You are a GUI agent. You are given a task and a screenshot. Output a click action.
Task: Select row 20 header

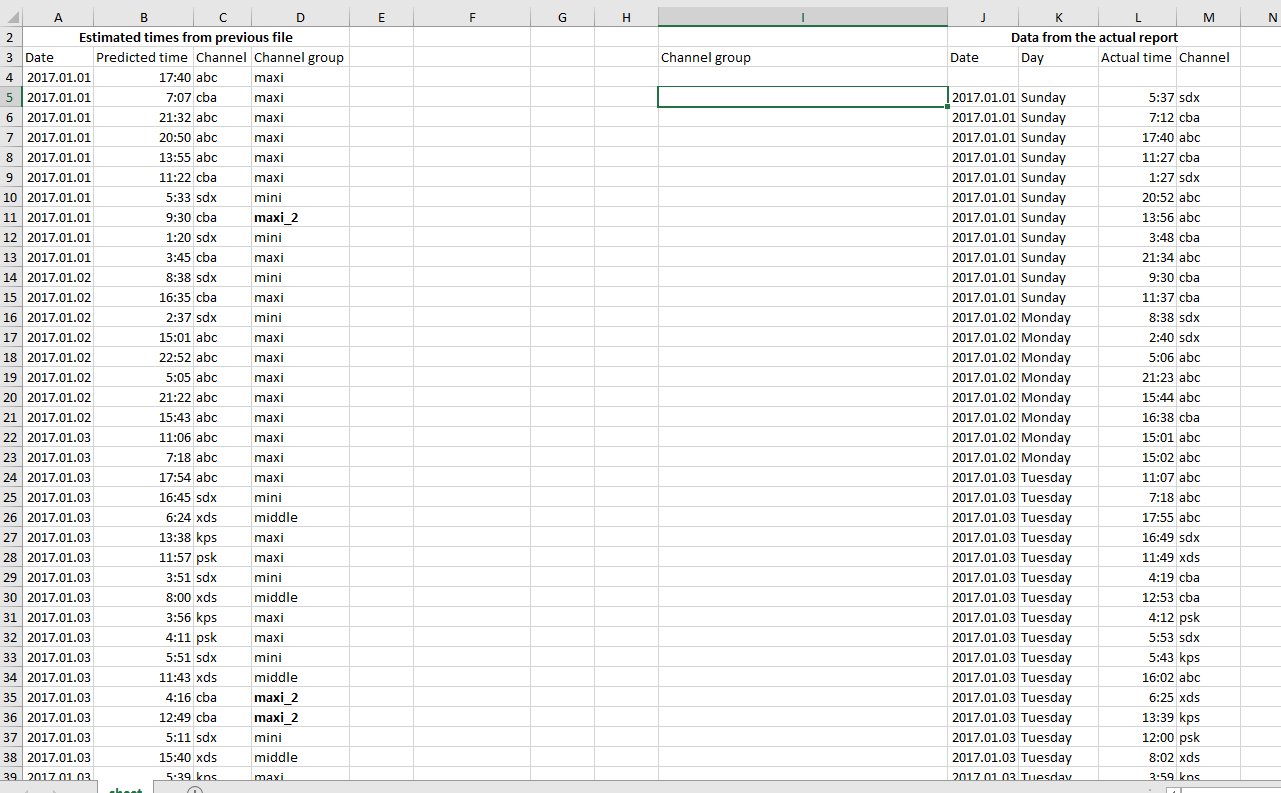pyautogui.click(x=11, y=397)
